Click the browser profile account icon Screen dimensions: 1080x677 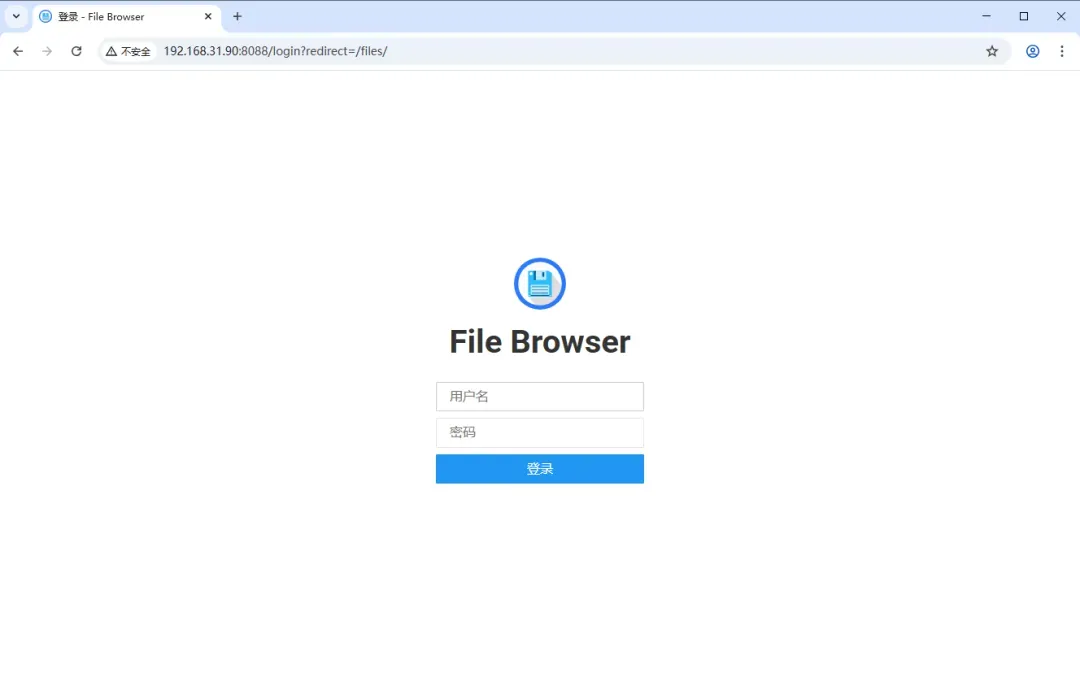point(1032,51)
